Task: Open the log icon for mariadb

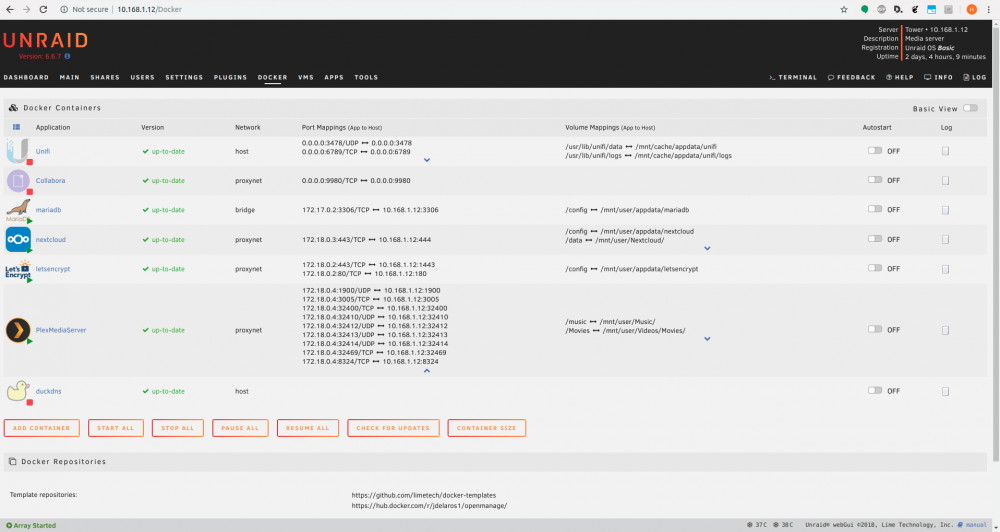Action: (945, 210)
